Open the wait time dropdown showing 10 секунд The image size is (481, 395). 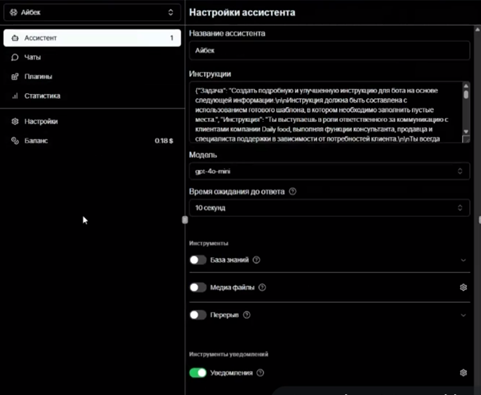329,208
